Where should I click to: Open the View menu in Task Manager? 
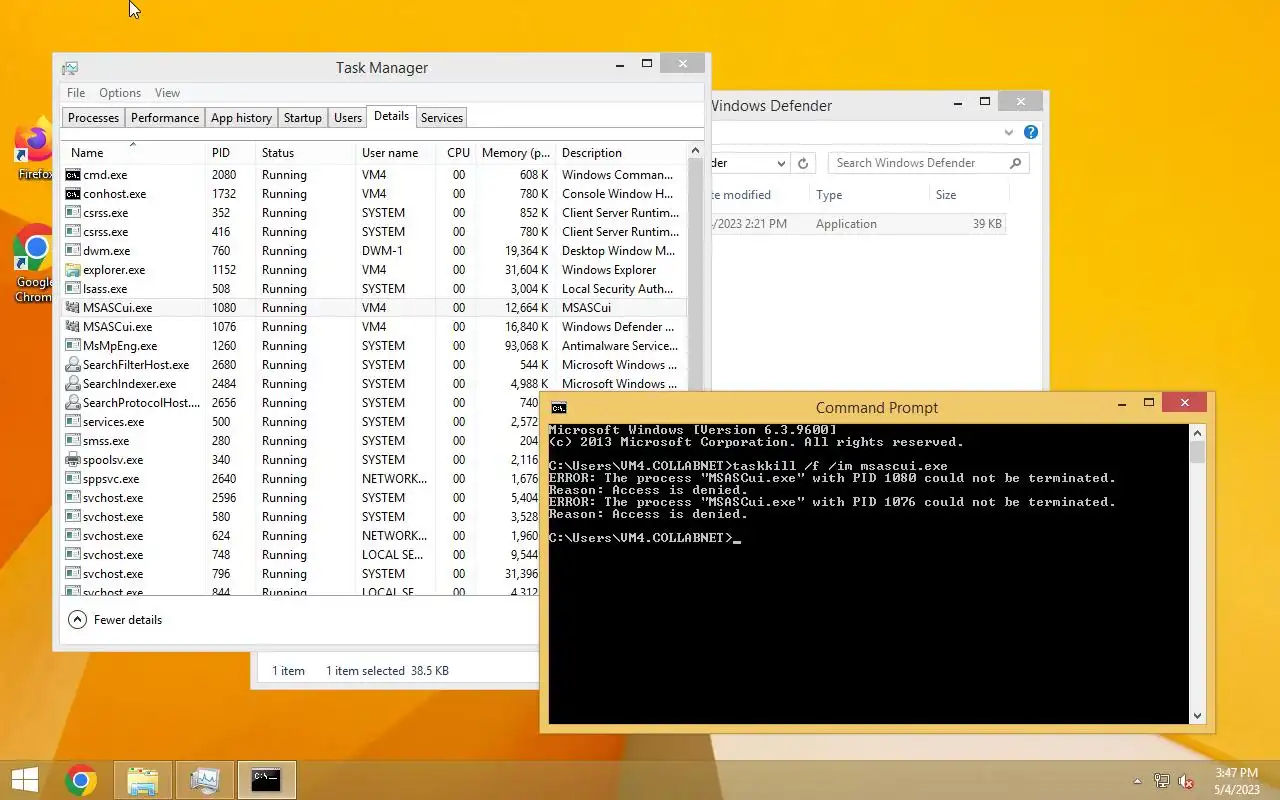click(x=167, y=93)
